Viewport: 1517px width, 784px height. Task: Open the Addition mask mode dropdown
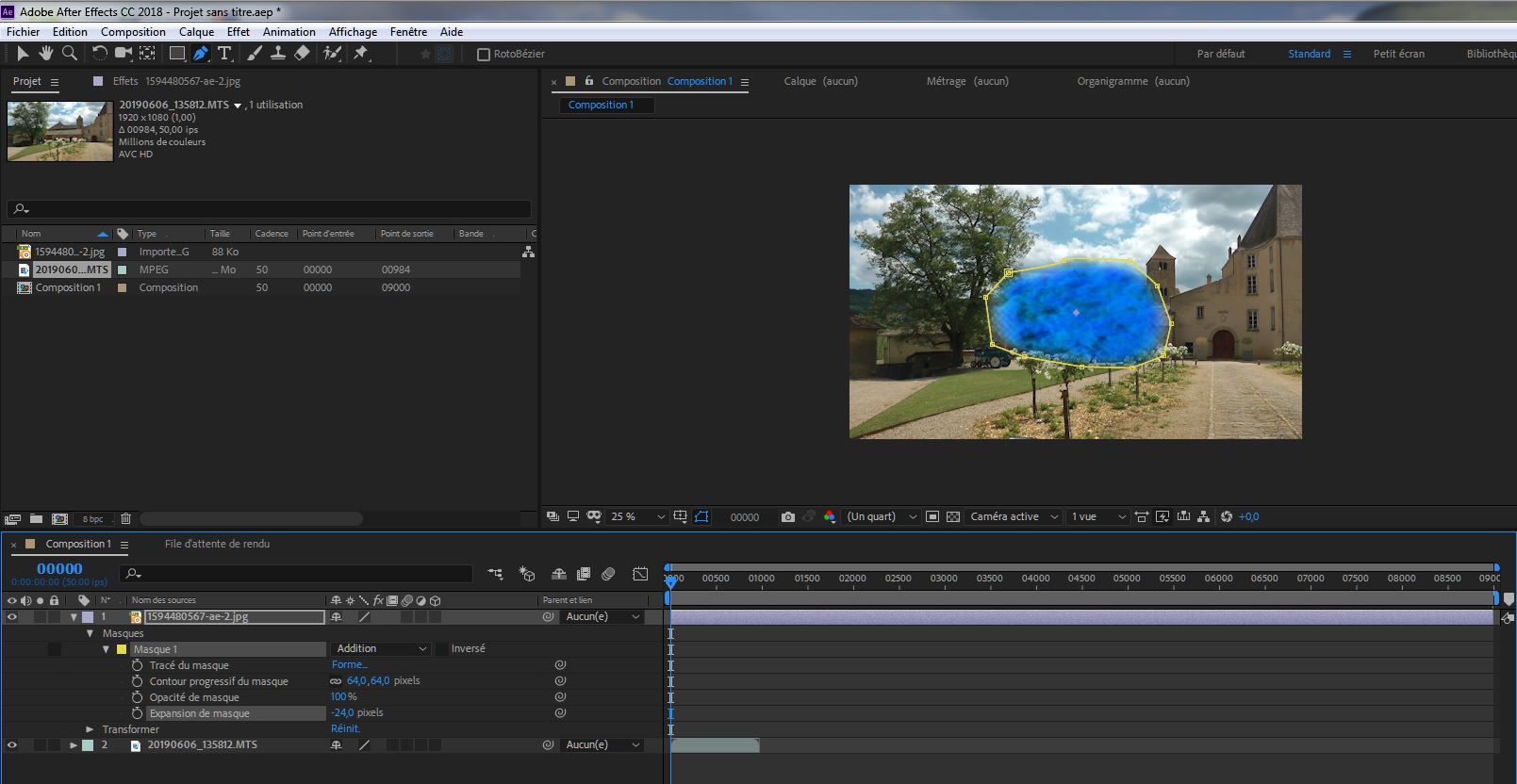point(381,649)
